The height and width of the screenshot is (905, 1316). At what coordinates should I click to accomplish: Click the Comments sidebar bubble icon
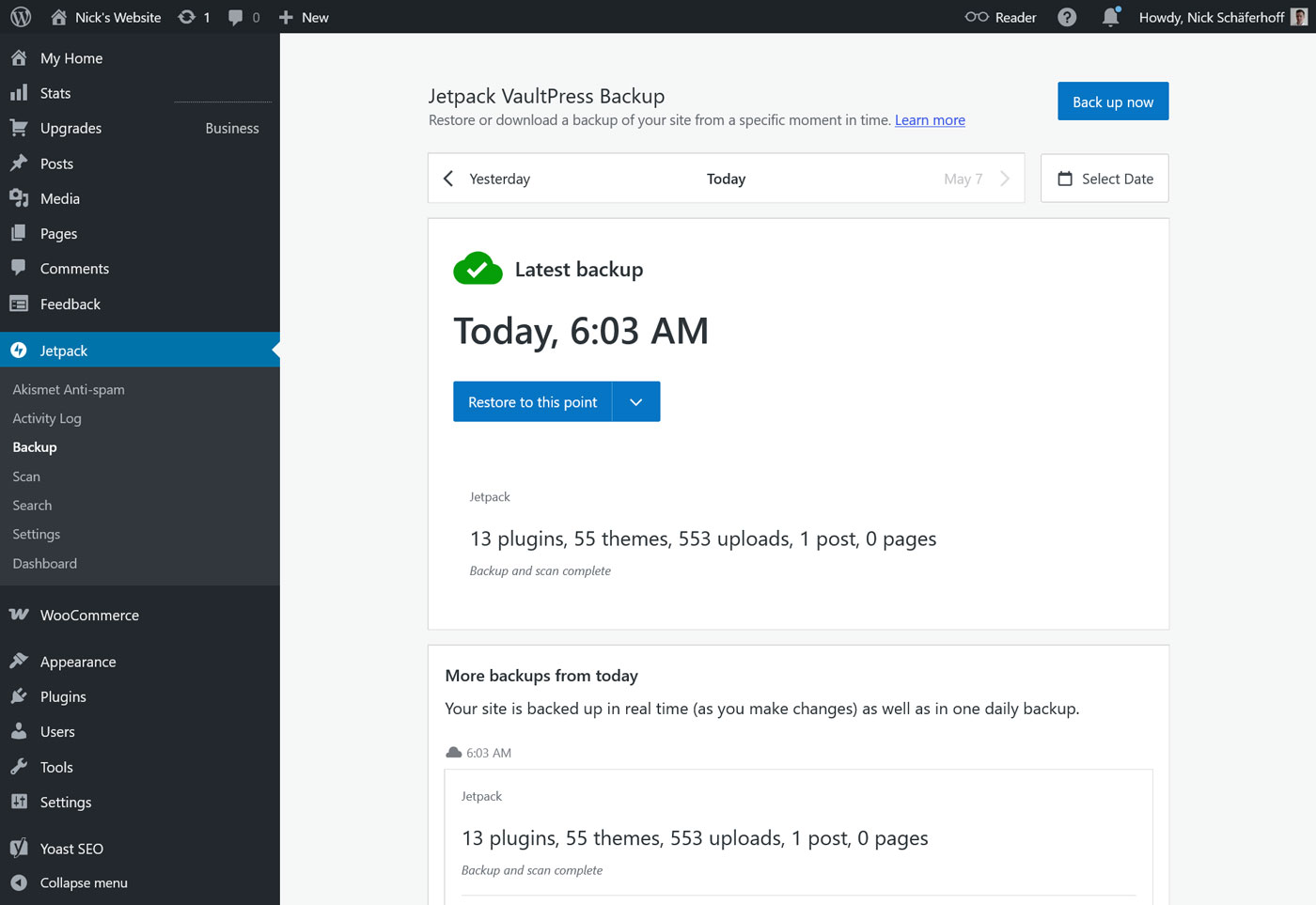pos(19,268)
